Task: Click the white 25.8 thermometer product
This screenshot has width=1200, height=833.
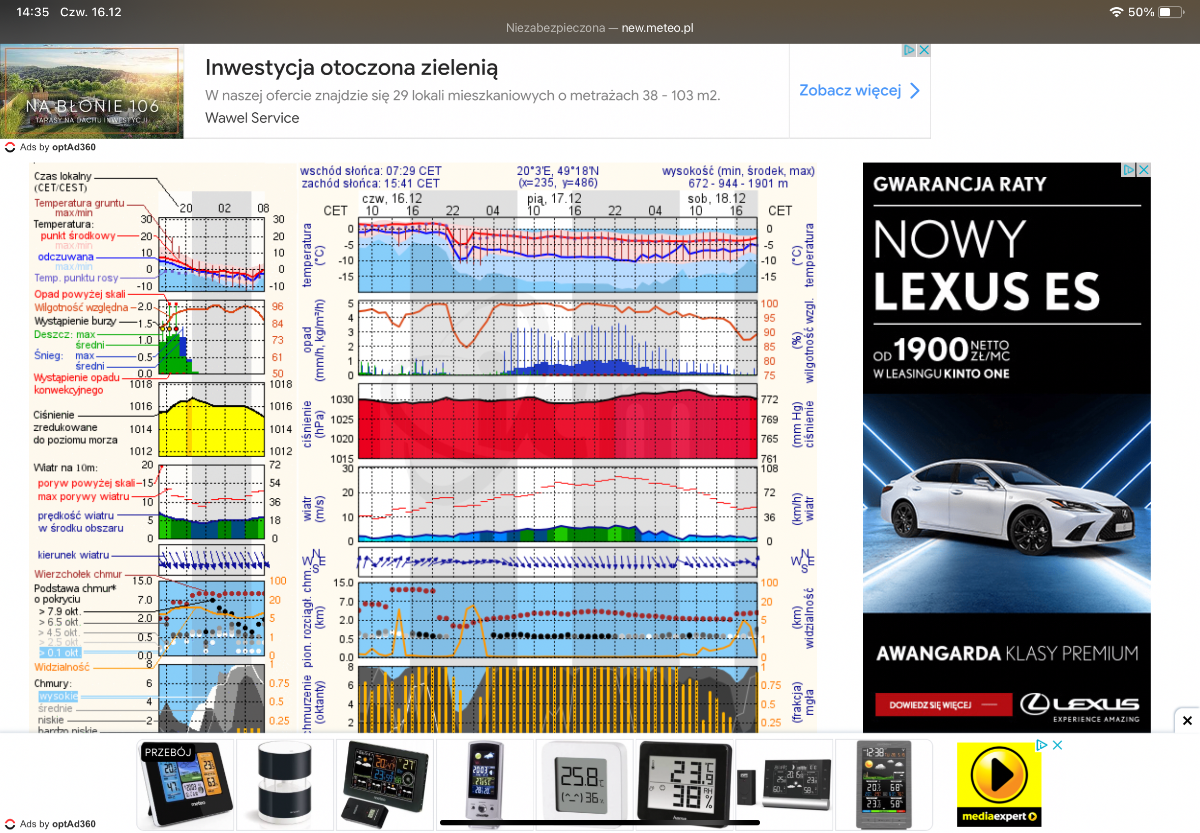Action: (x=584, y=784)
